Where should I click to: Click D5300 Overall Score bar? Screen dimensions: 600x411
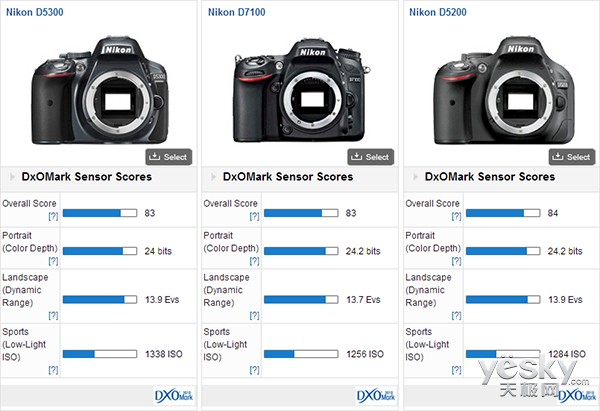tap(100, 213)
